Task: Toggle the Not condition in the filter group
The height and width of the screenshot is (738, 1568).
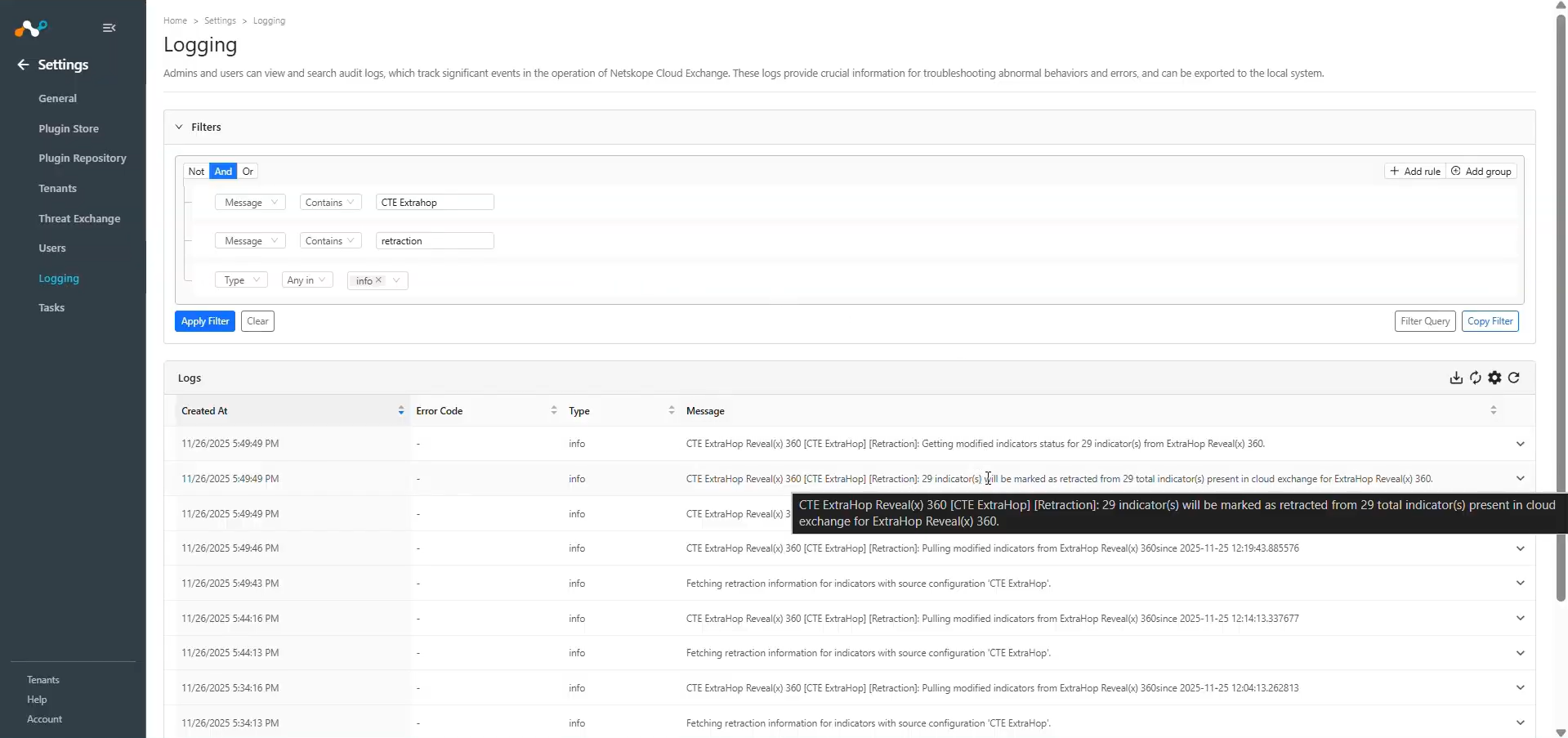Action: (196, 172)
